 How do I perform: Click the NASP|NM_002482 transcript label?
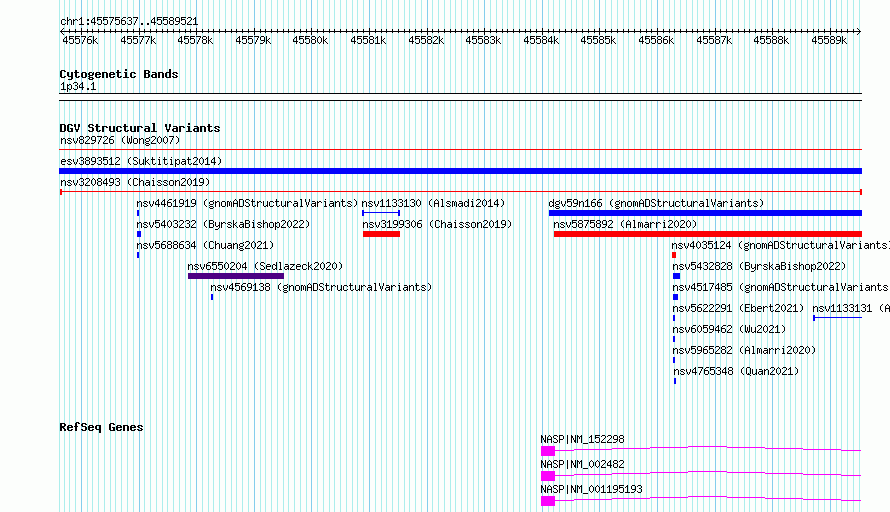pos(582,464)
